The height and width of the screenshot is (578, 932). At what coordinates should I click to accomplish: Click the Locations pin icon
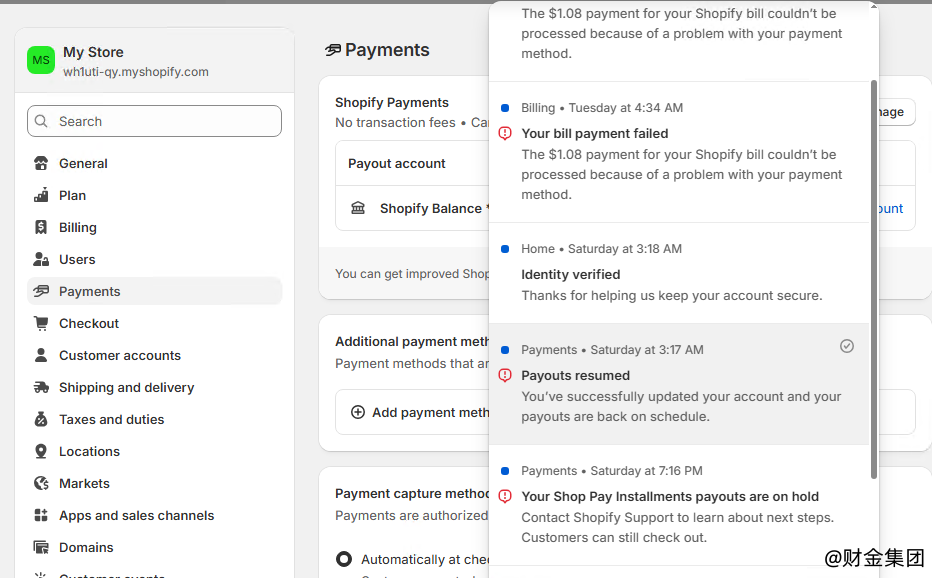[x=41, y=451]
